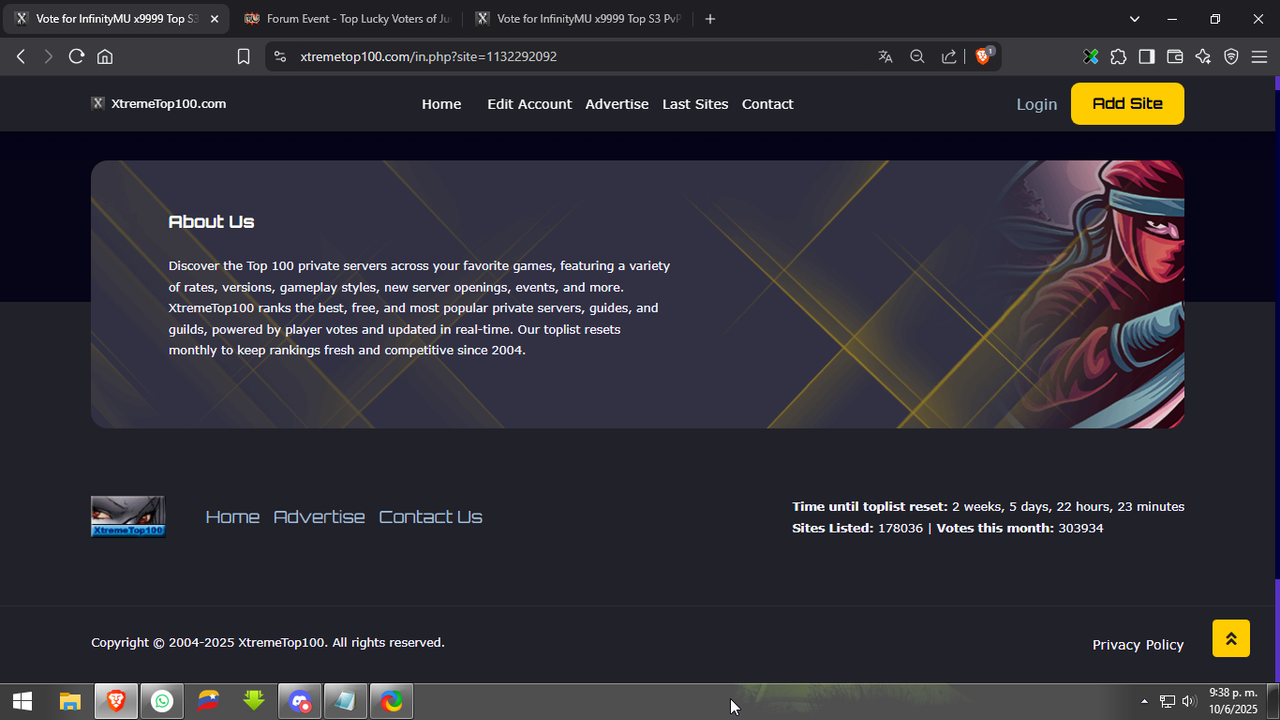Expand the tab search dropdown arrow

point(1135,19)
